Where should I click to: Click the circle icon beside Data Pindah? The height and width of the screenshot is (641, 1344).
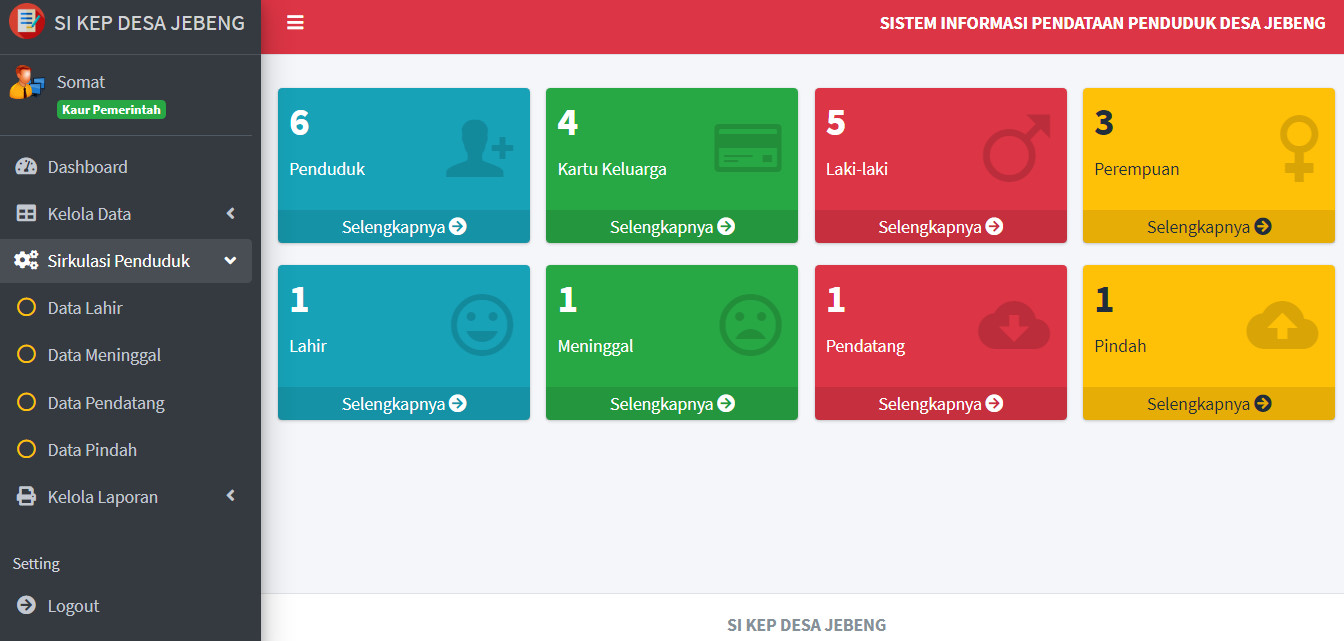(x=27, y=450)
